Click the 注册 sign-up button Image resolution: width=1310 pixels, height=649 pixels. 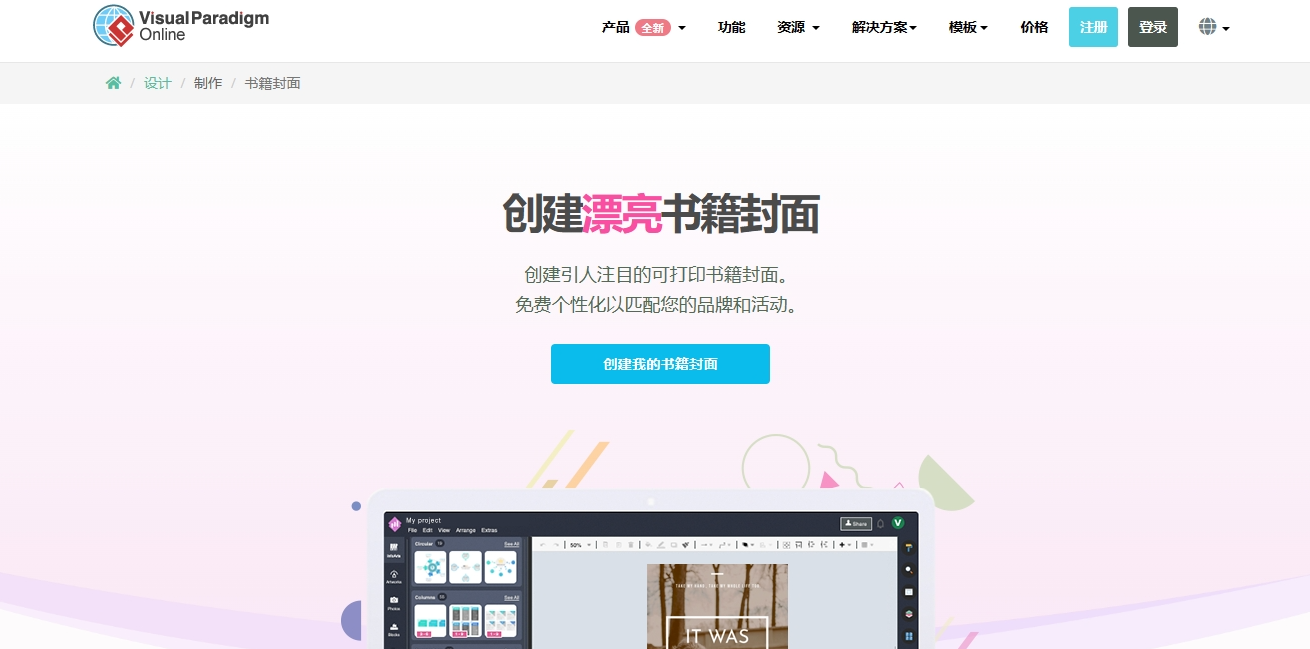click(x=1093, y=27)
